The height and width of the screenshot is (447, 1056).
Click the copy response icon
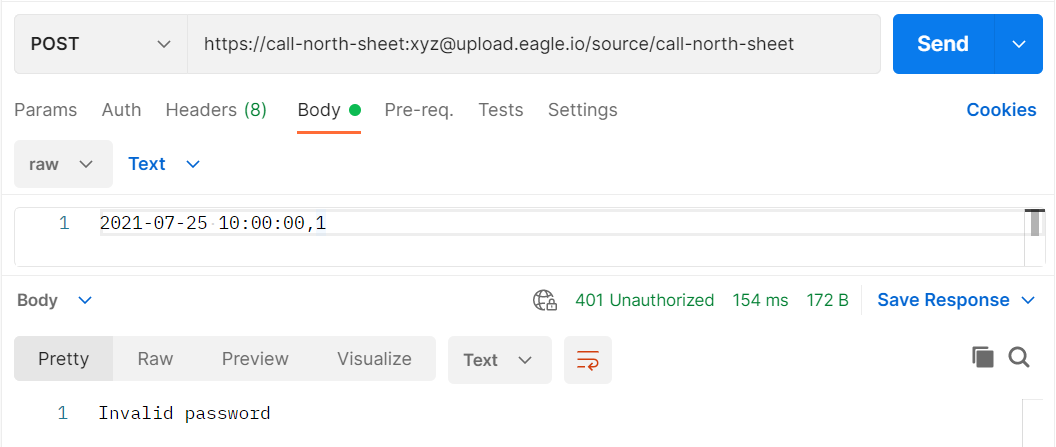point(983,357)
